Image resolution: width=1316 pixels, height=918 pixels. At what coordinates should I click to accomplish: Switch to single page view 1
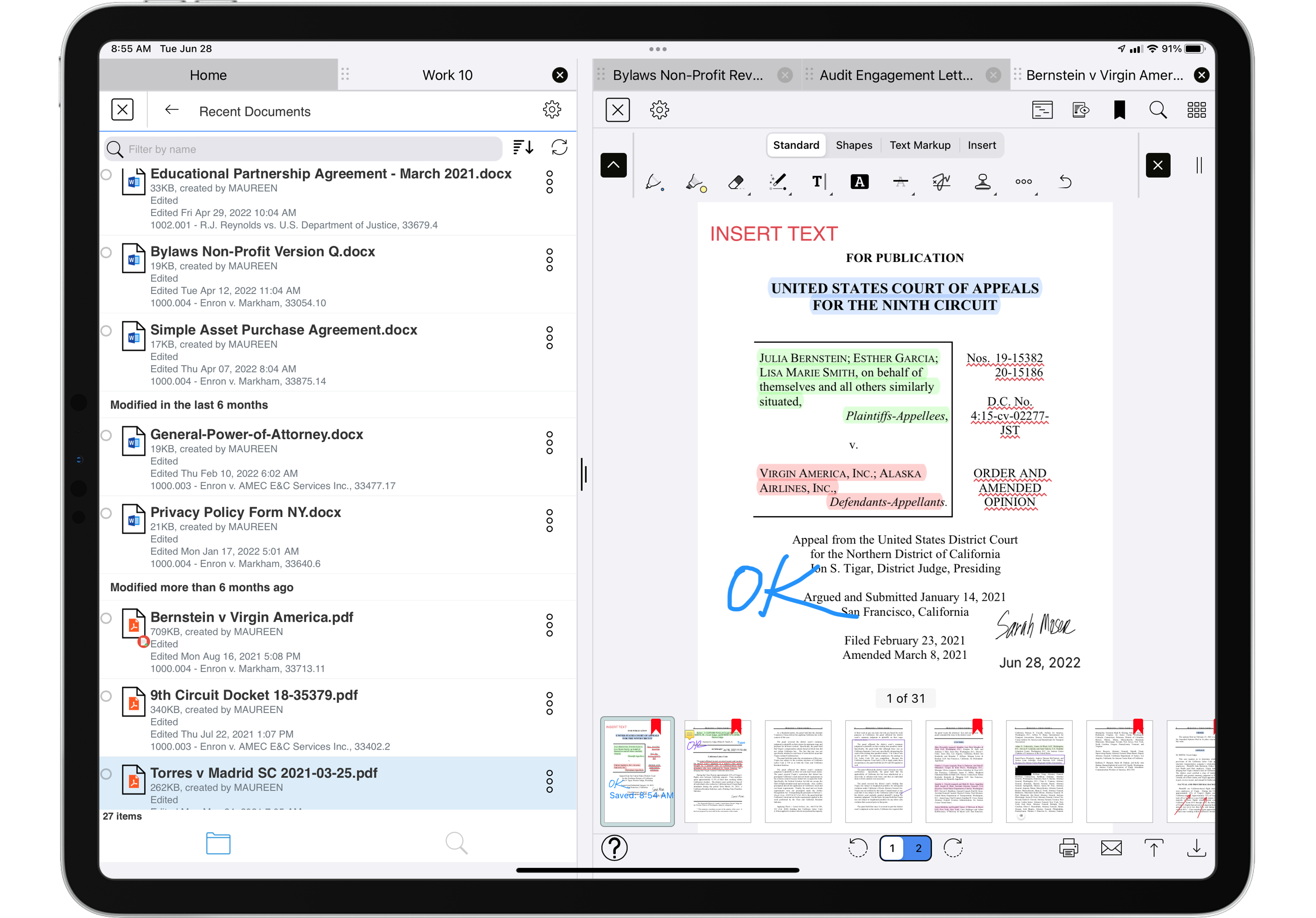point(892,848)
